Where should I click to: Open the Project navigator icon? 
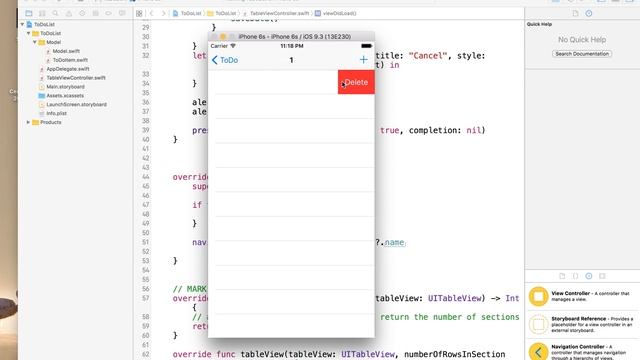[29, 13]
